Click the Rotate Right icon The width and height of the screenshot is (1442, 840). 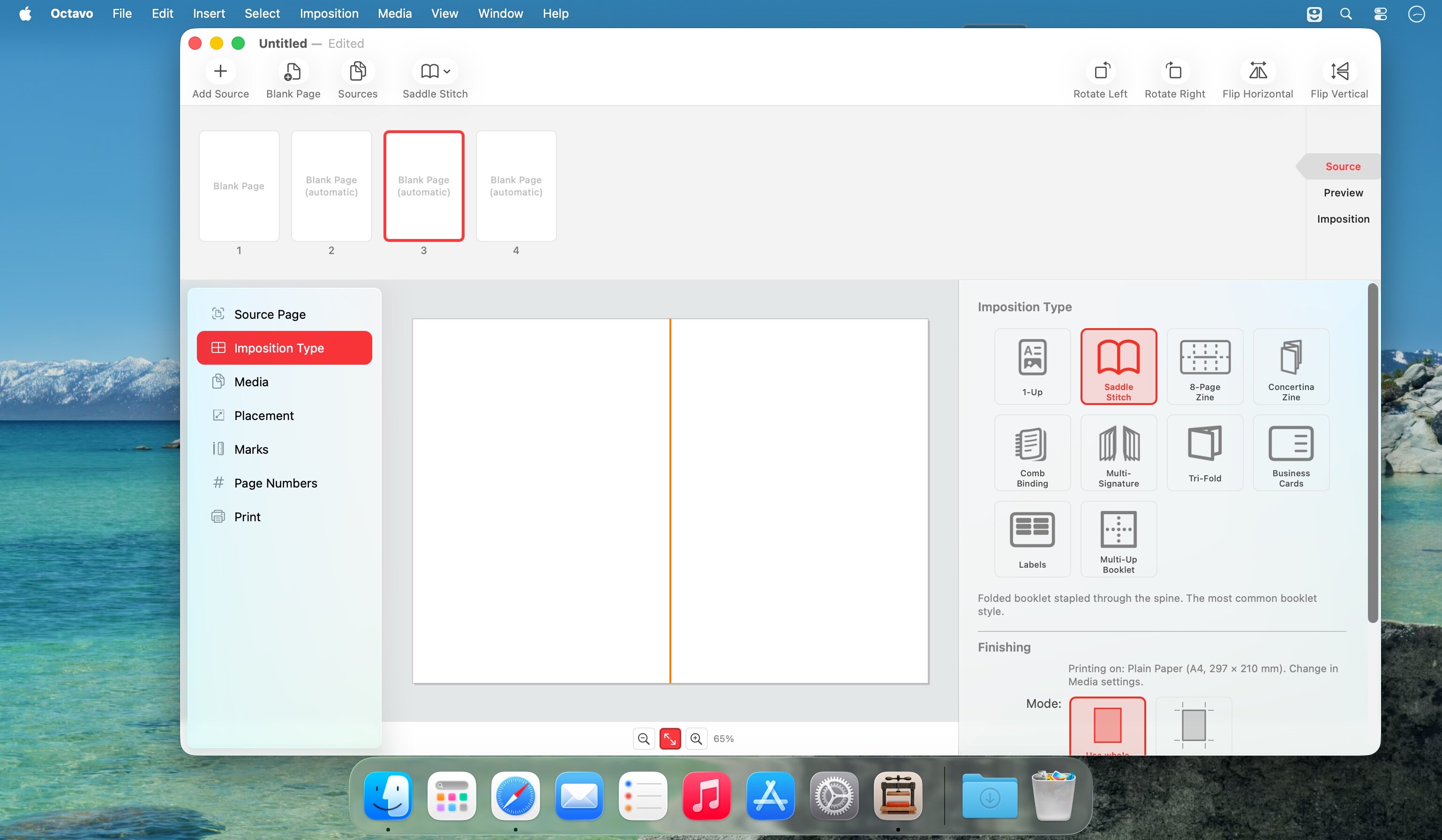click(x=1174, y=72)
